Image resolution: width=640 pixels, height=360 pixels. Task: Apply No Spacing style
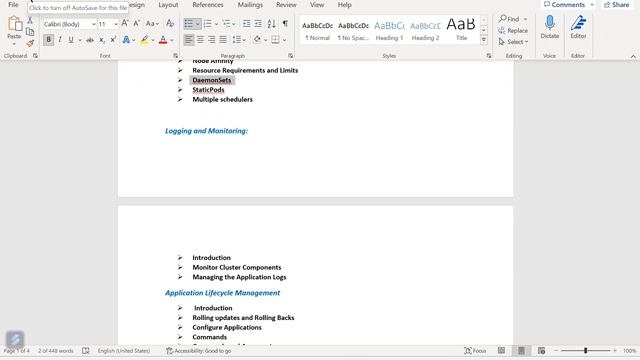353,30
